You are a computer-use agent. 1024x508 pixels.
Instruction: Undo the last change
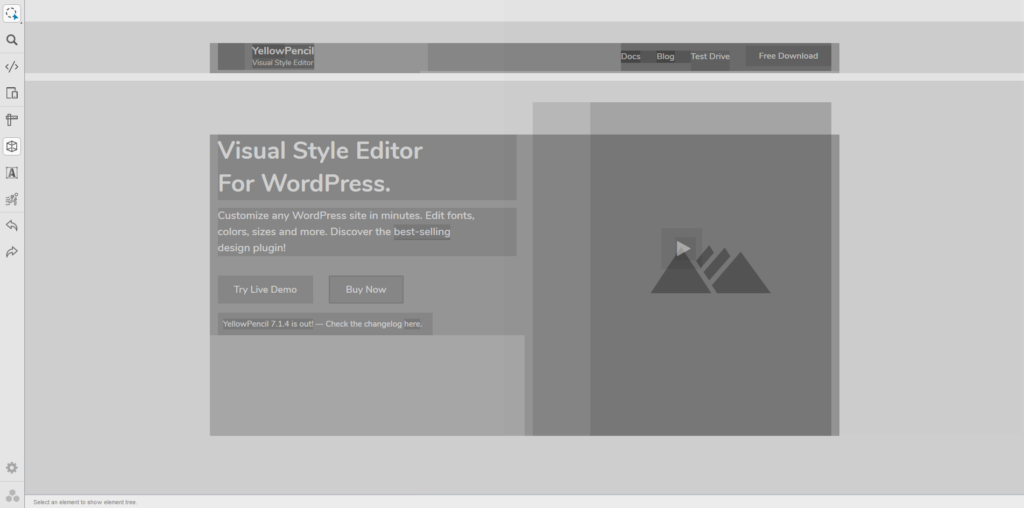point(12,226)
